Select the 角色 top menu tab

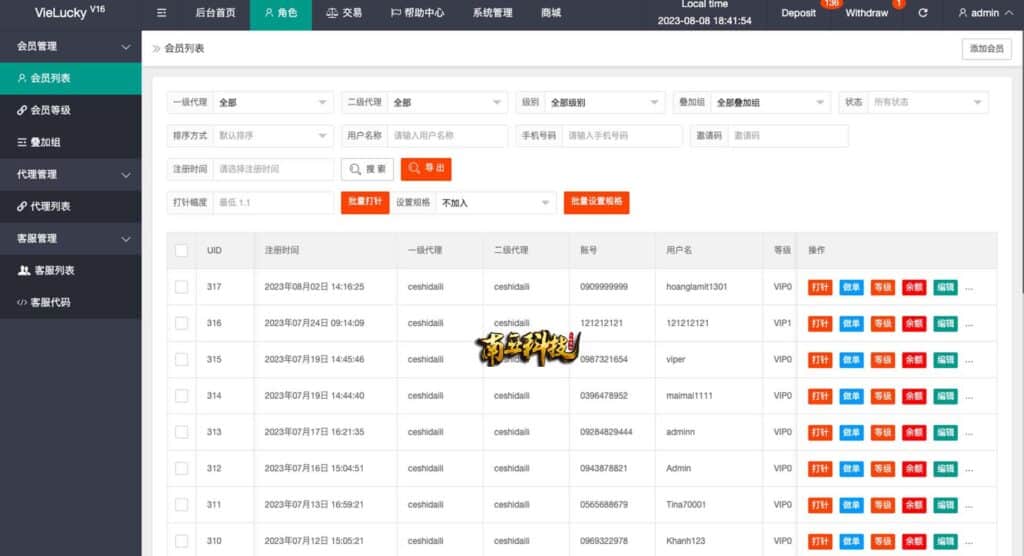[281, 12]
